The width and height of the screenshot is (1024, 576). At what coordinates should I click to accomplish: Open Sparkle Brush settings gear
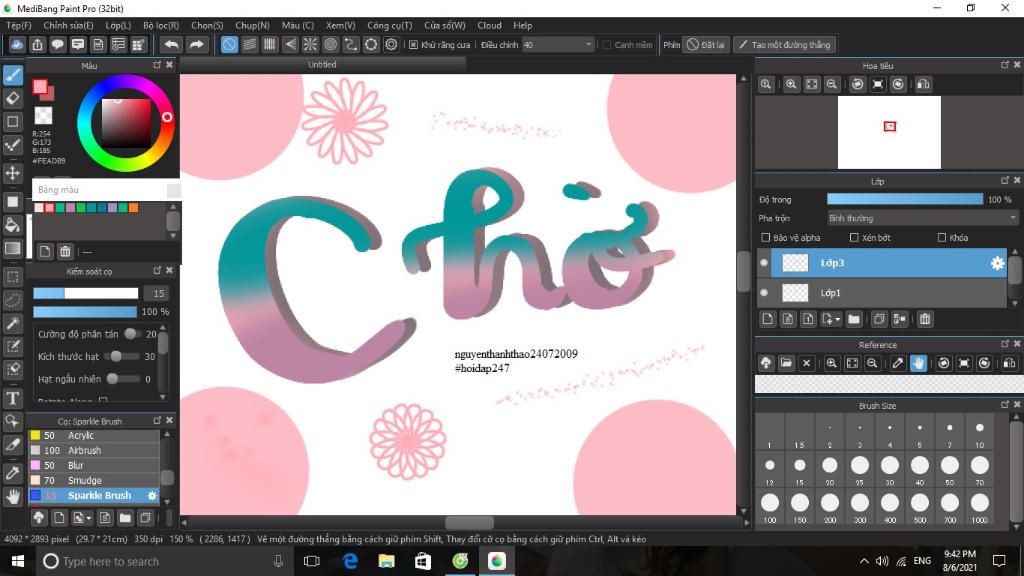152,496
